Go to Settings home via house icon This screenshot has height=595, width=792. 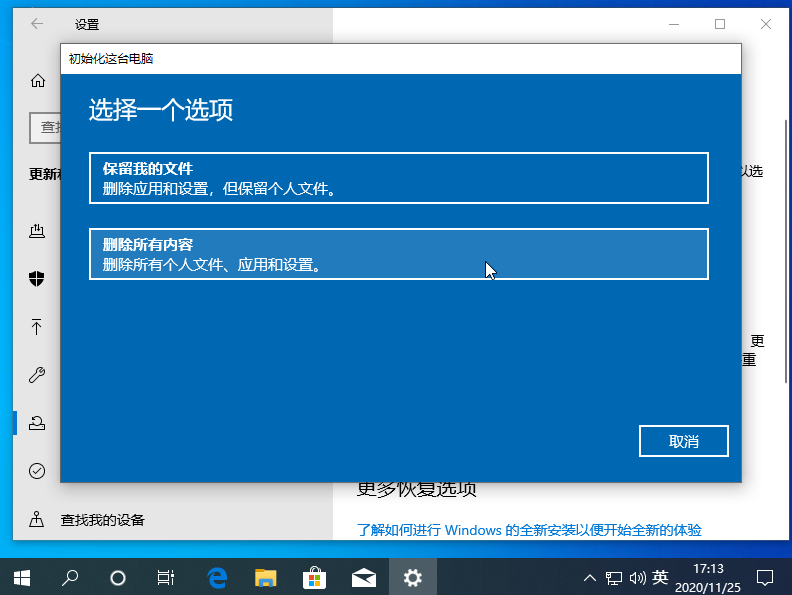point(38,81)
